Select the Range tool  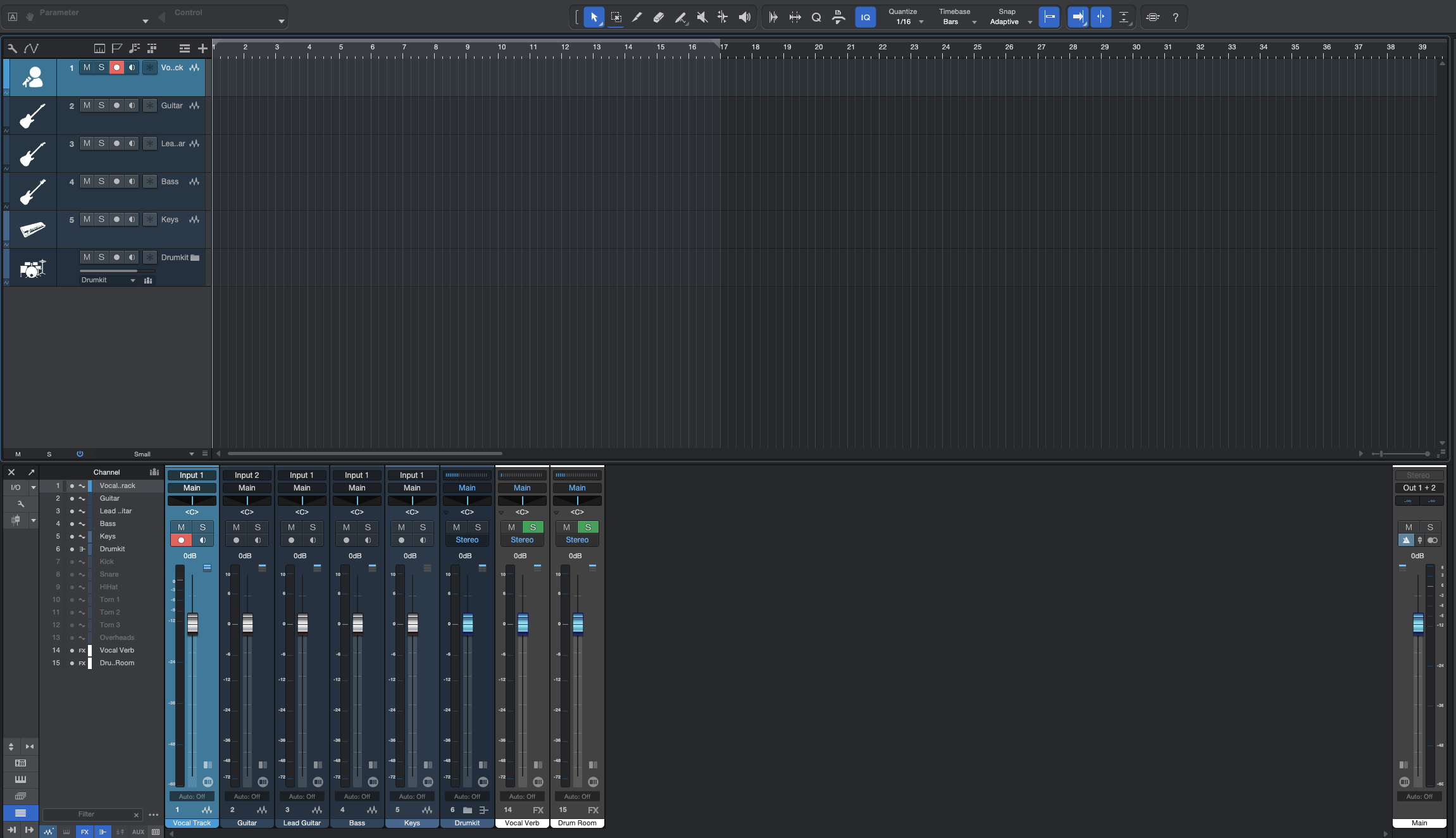click(x=616, y=17)
